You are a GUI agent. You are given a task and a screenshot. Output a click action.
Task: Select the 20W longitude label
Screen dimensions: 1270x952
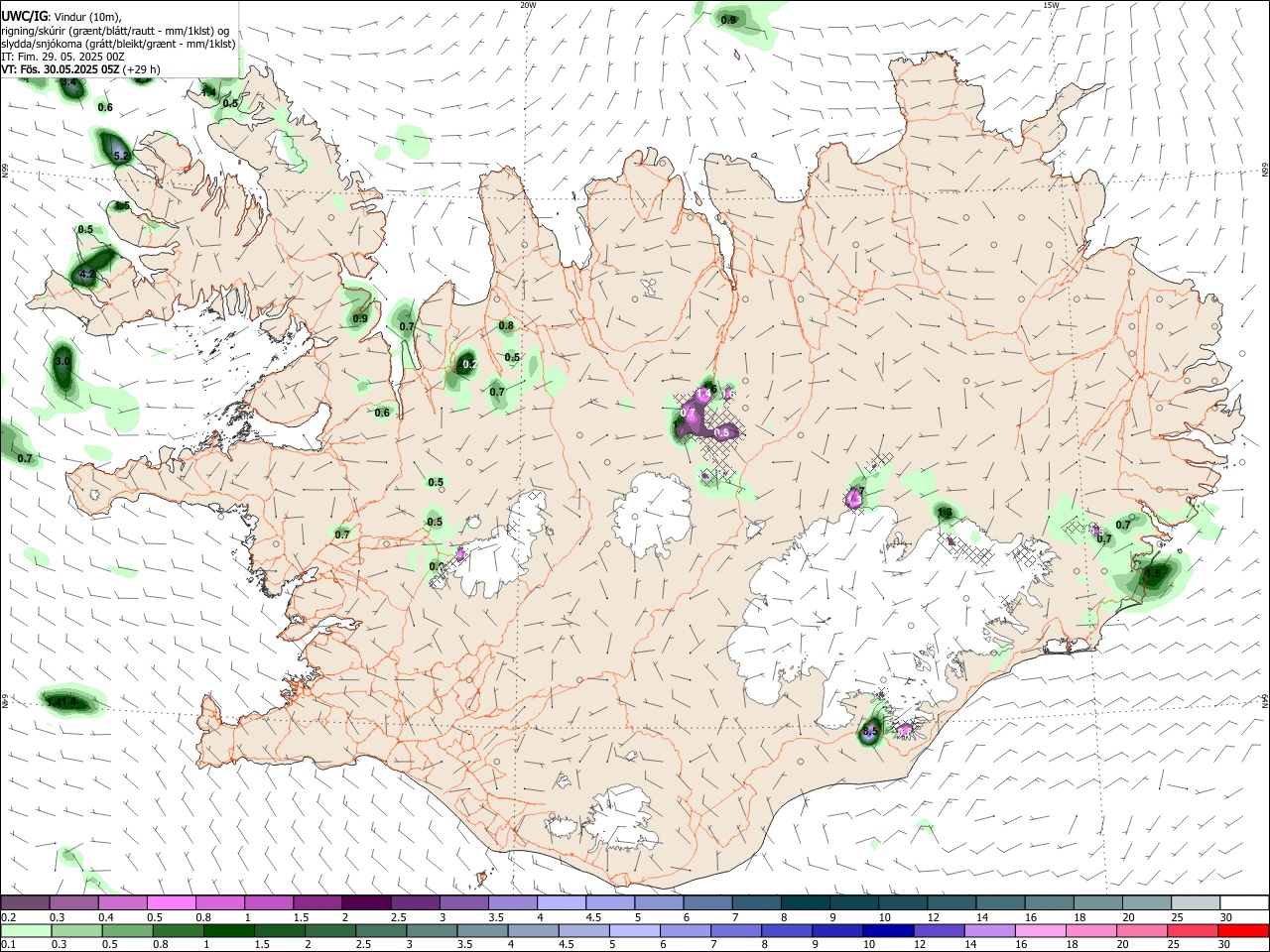point(528,5)
